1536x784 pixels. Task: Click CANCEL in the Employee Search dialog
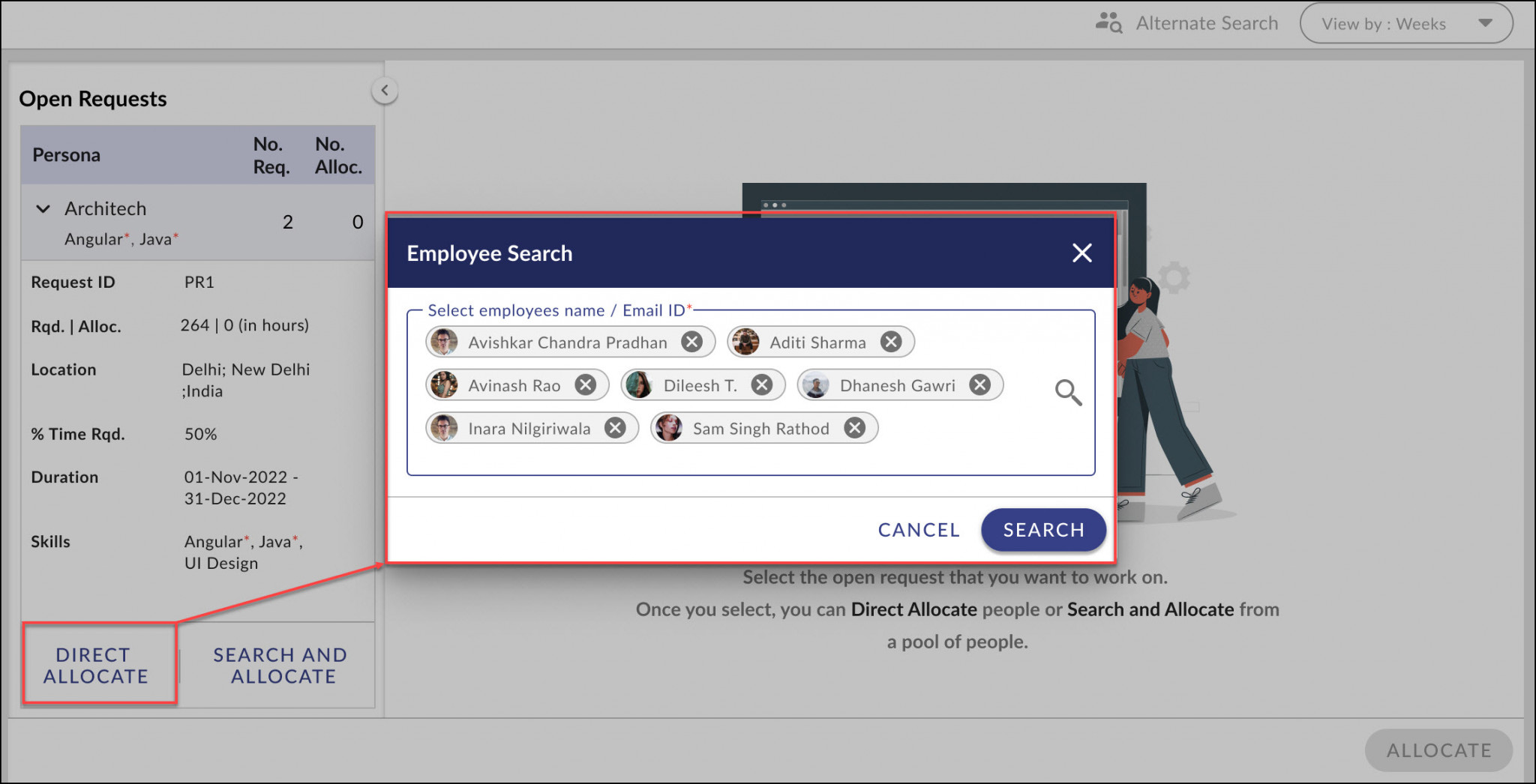[x=919, y=530]
